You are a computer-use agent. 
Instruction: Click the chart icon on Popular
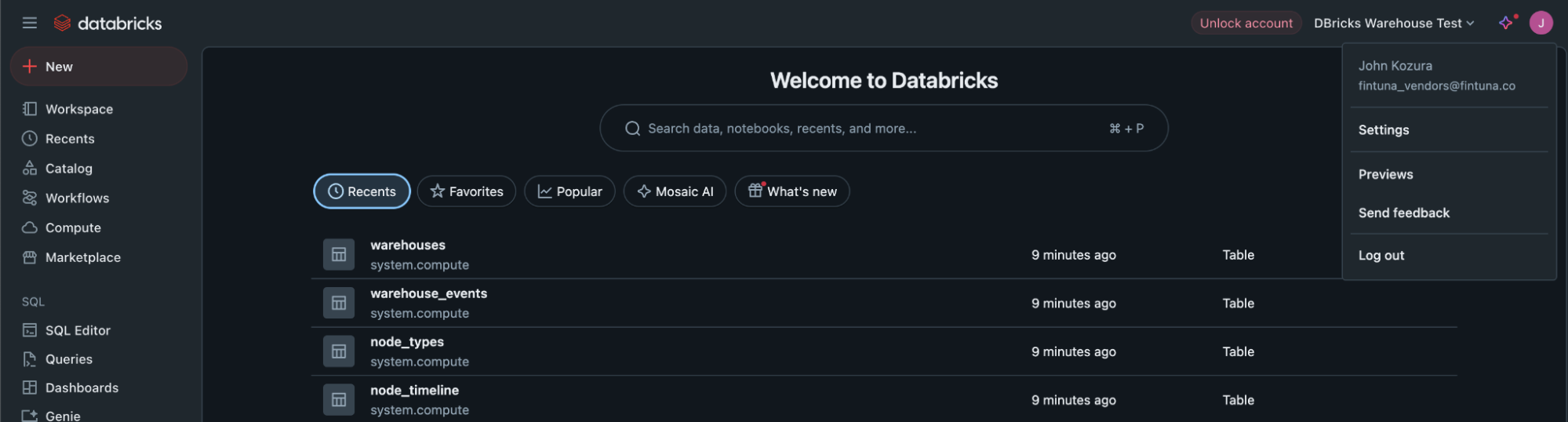click(544, 191)
